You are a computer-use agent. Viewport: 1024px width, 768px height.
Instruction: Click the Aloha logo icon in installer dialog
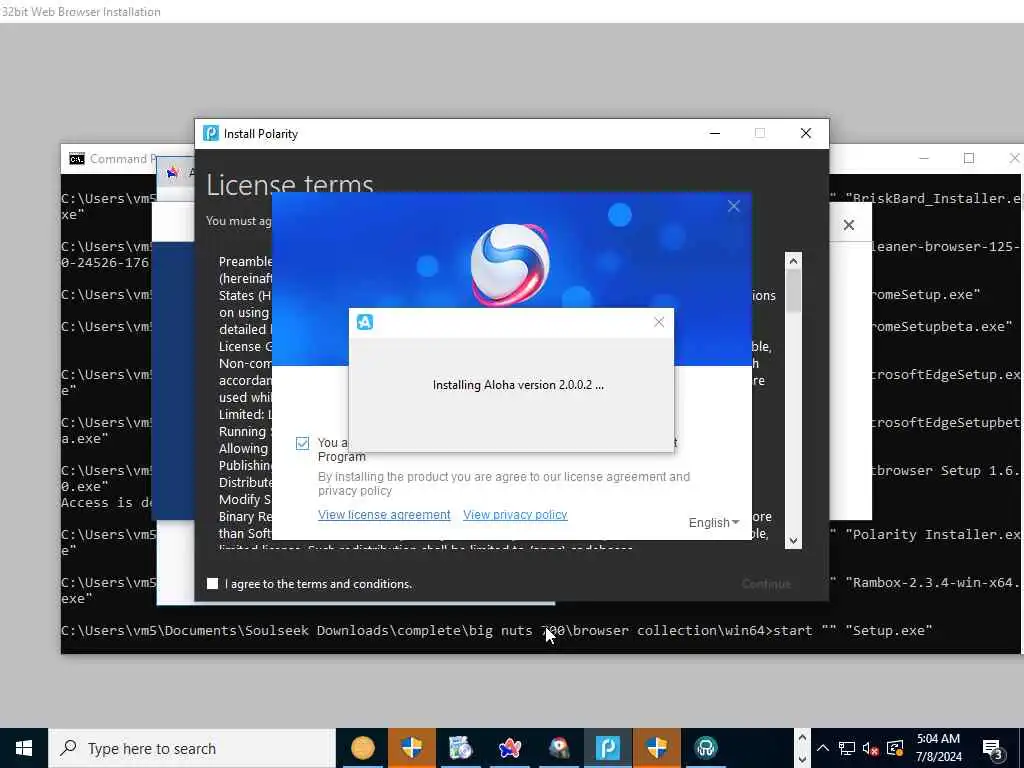tap(365, 322)
